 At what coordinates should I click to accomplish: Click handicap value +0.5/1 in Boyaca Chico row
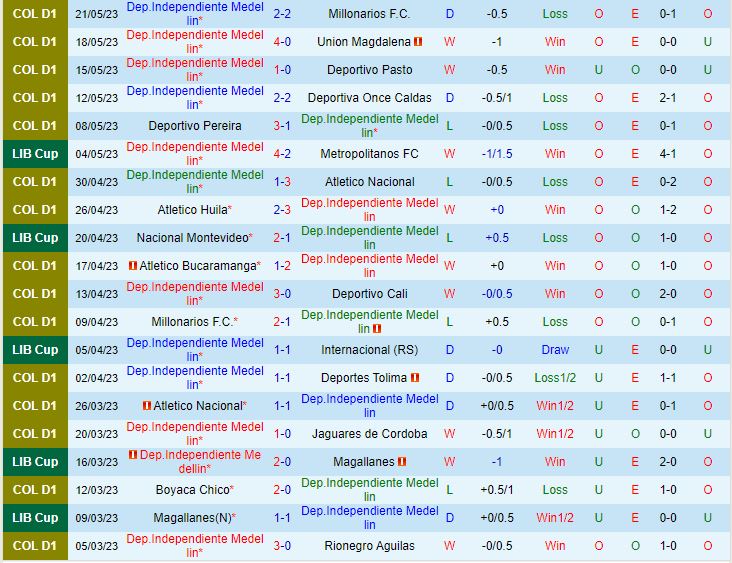pyautogui.click(x=497, y=490)
